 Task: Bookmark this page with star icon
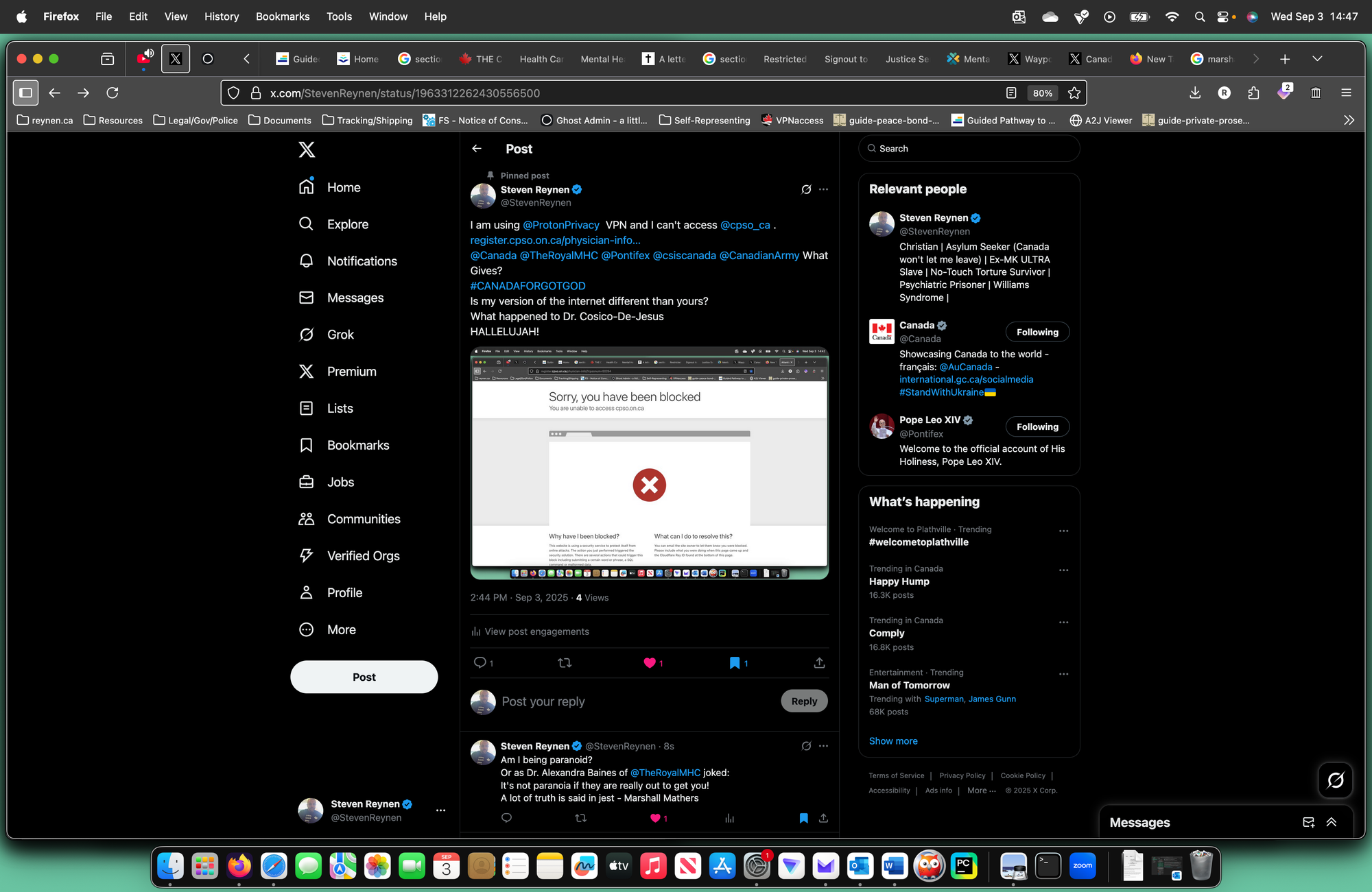(x=1074, y=93)
